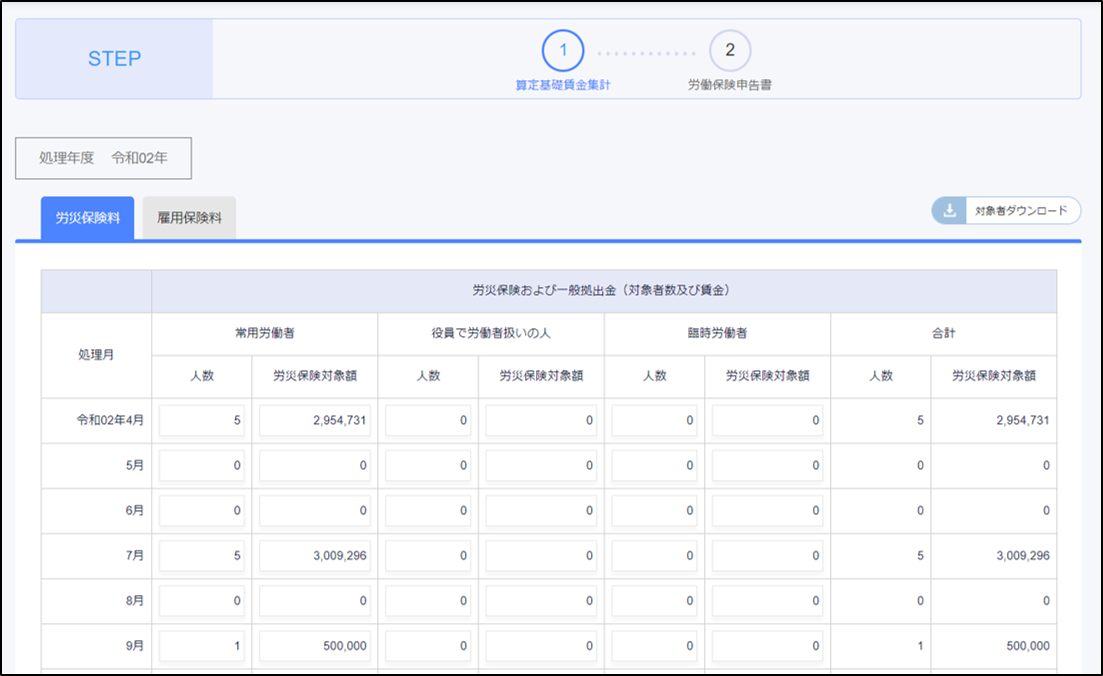
Task: Edit 常用労働者 人数 field for 令和02年4月
Action: coord(202,421)
